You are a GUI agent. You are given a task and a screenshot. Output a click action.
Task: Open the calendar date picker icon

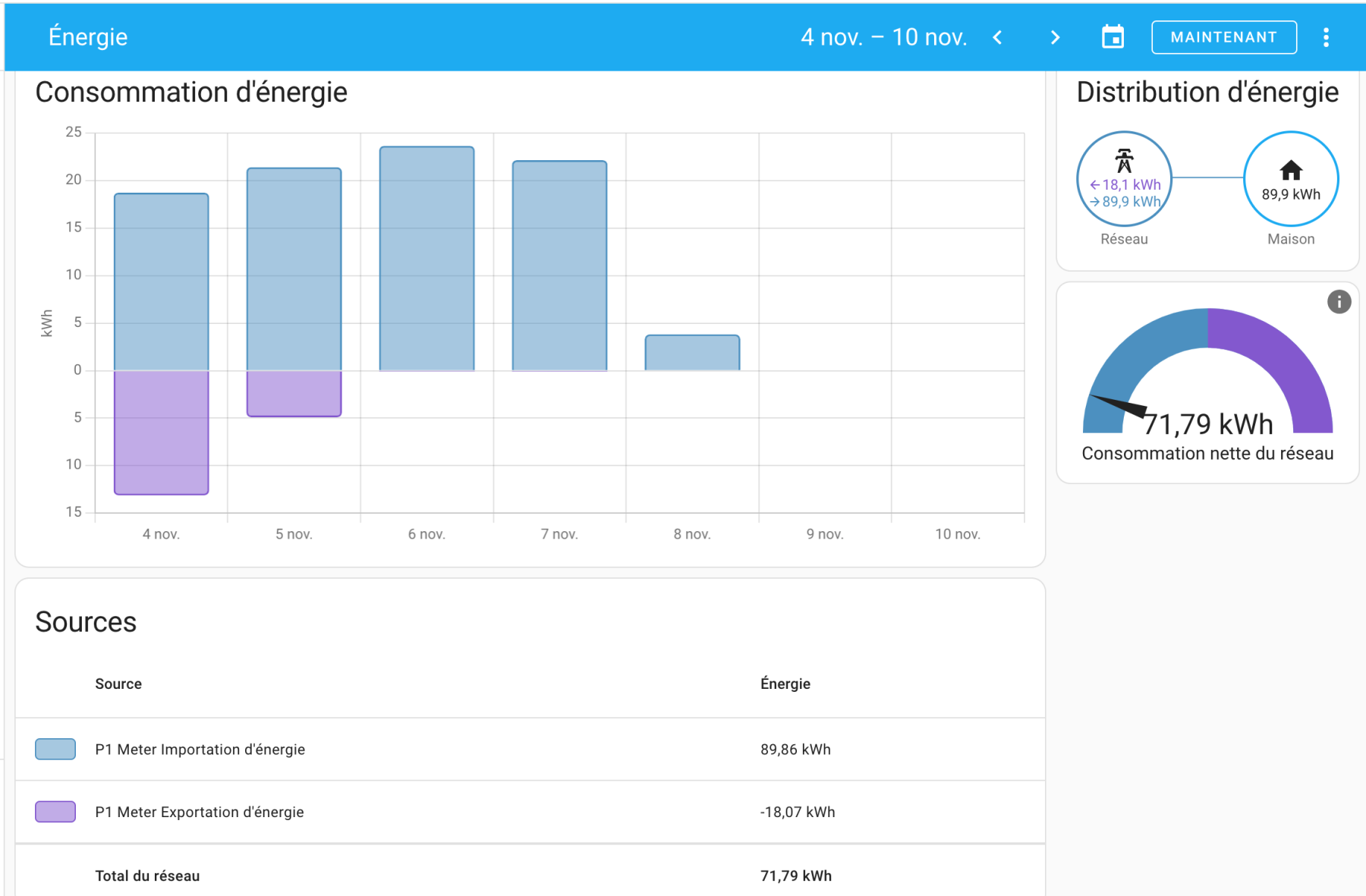tap(1113, 37)
